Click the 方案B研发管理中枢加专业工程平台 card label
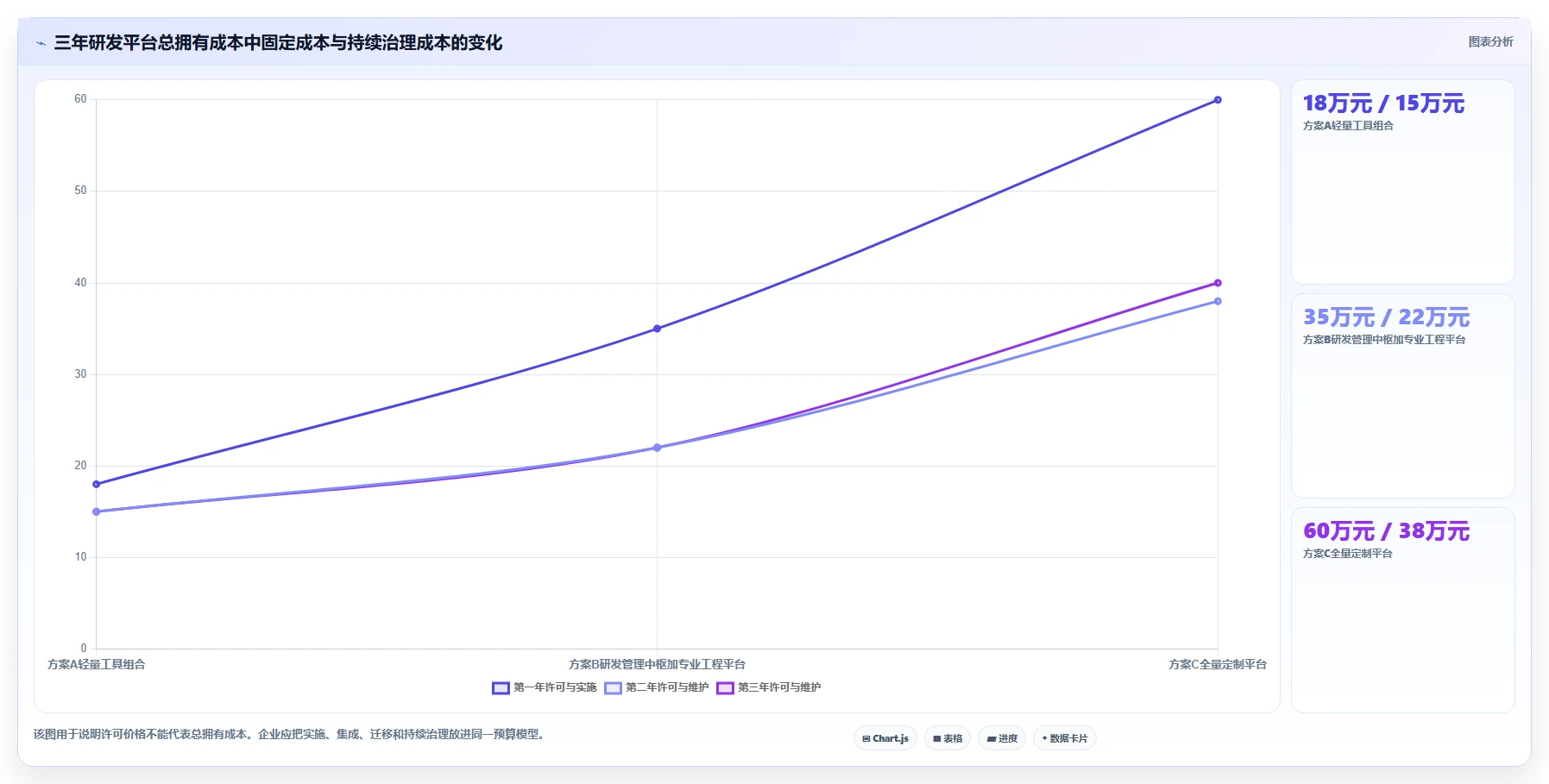The width and height of the screenshot is (1549, 784). [x=1384, y=340]
